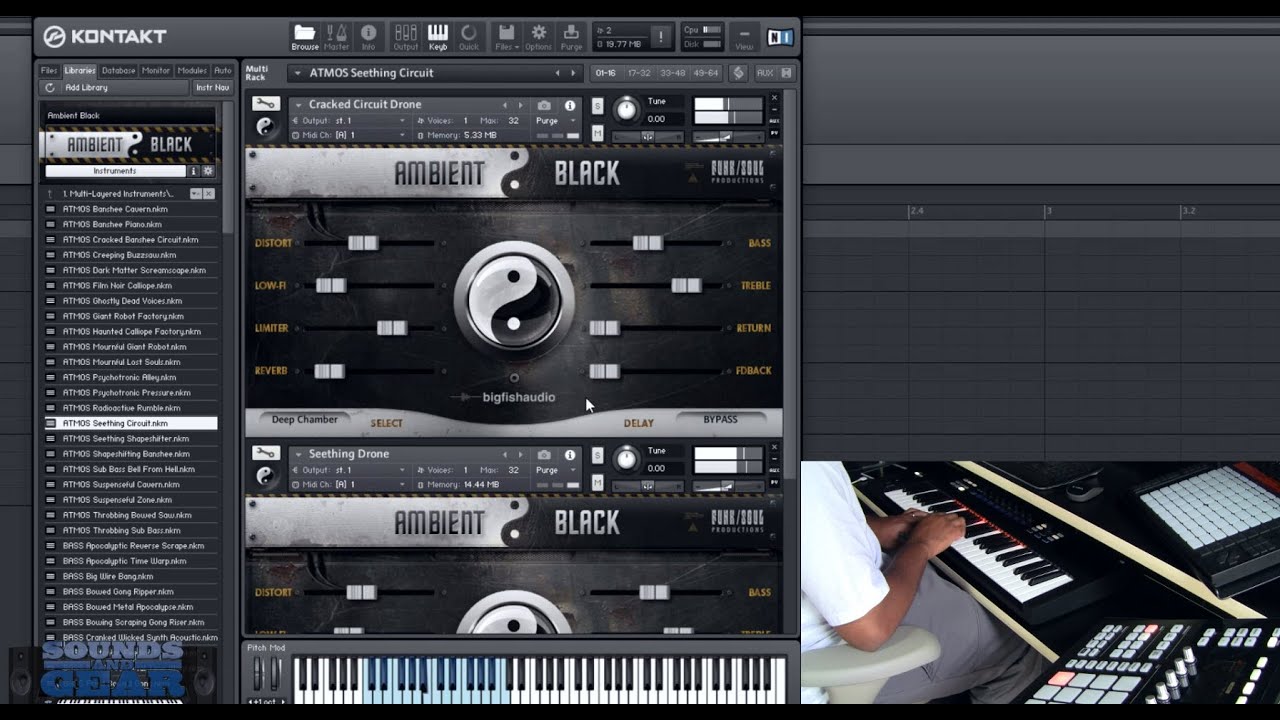This screenshot has width=1280, height=720.
Task: Select rack page 17-32
Action: click(638, 73)
